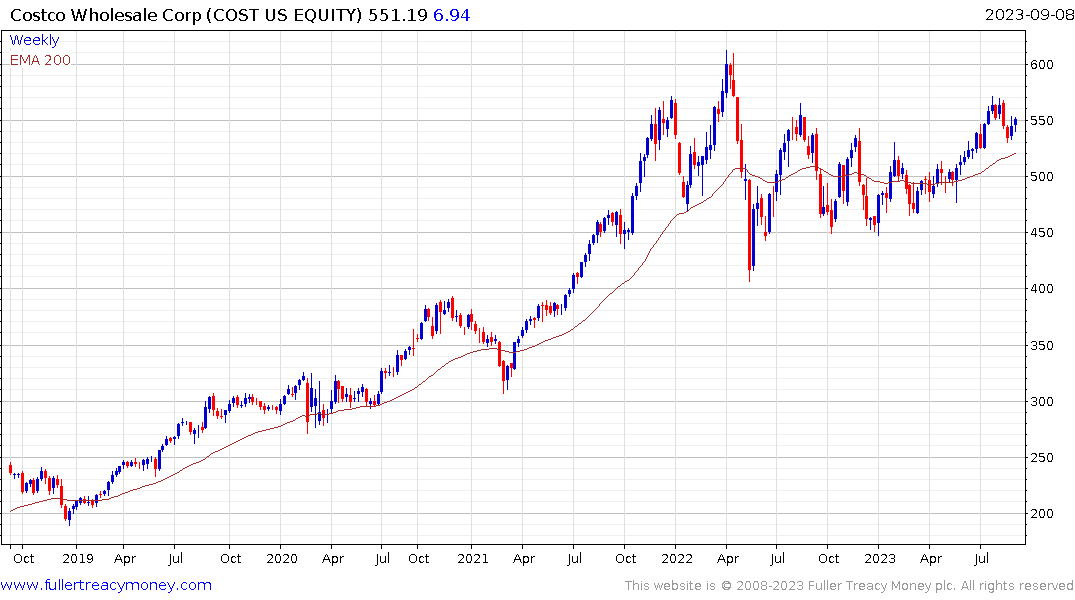Viewport: 1075px width, 600px height.
Task: Click the Fuller Treacy Money copyright notice
Action: pos(849,586)
